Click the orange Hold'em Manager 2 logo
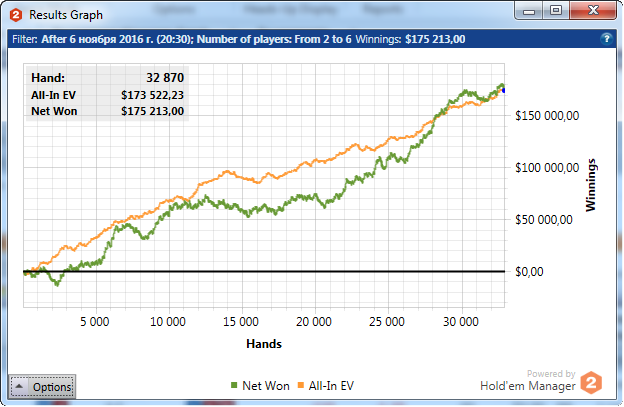624x407 pixels. 591,383
